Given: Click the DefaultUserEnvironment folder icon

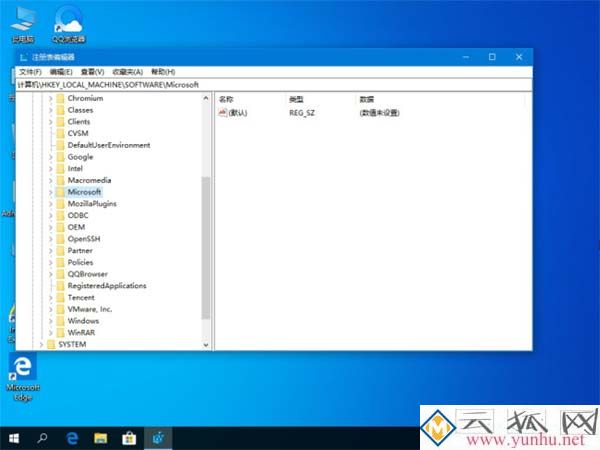Looking at the screenshot, I should coord(60,145).
